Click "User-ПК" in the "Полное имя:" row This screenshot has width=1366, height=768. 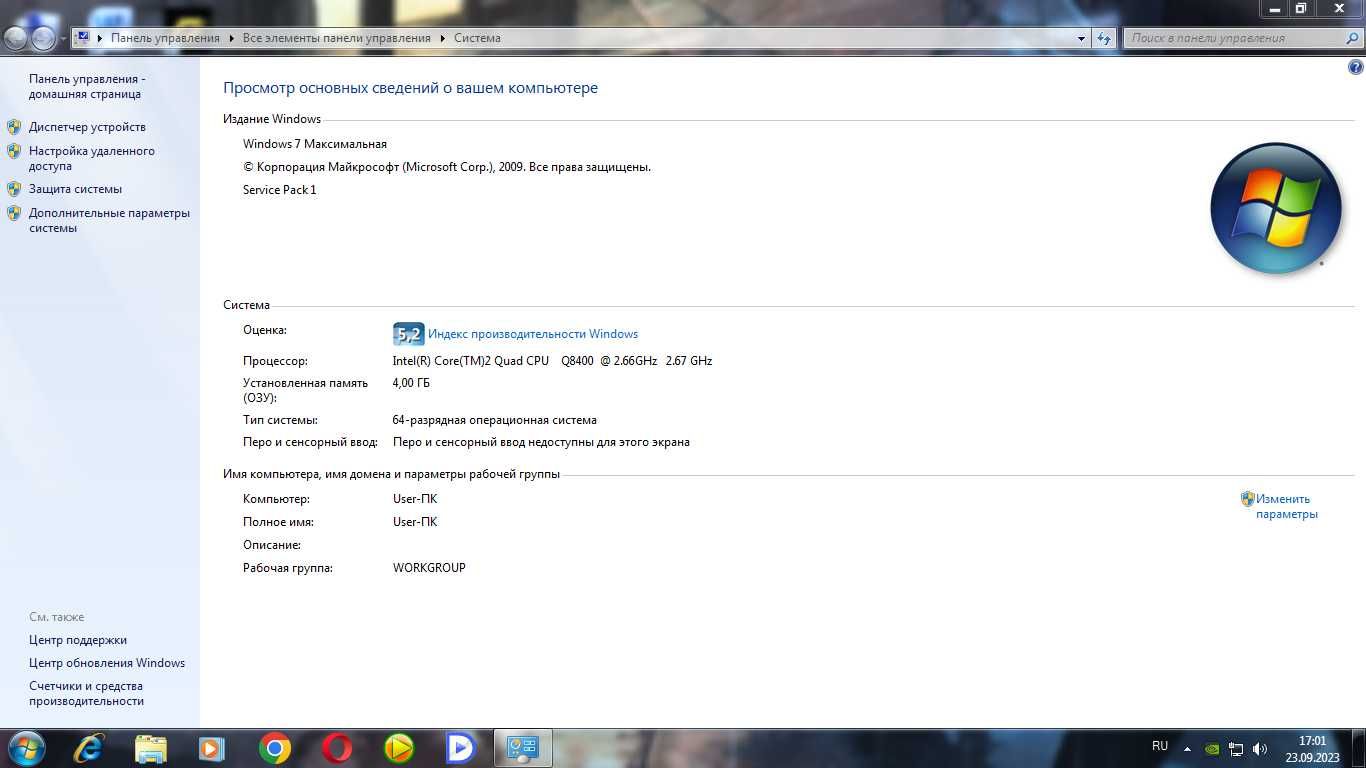pos(415,522)
